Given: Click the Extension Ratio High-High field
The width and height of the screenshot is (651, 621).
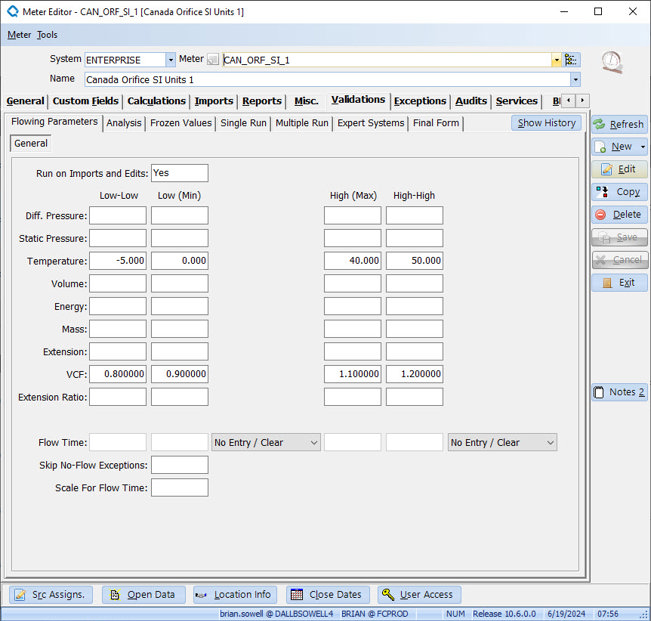Looking at the screenshot, I should pos(414,397).
